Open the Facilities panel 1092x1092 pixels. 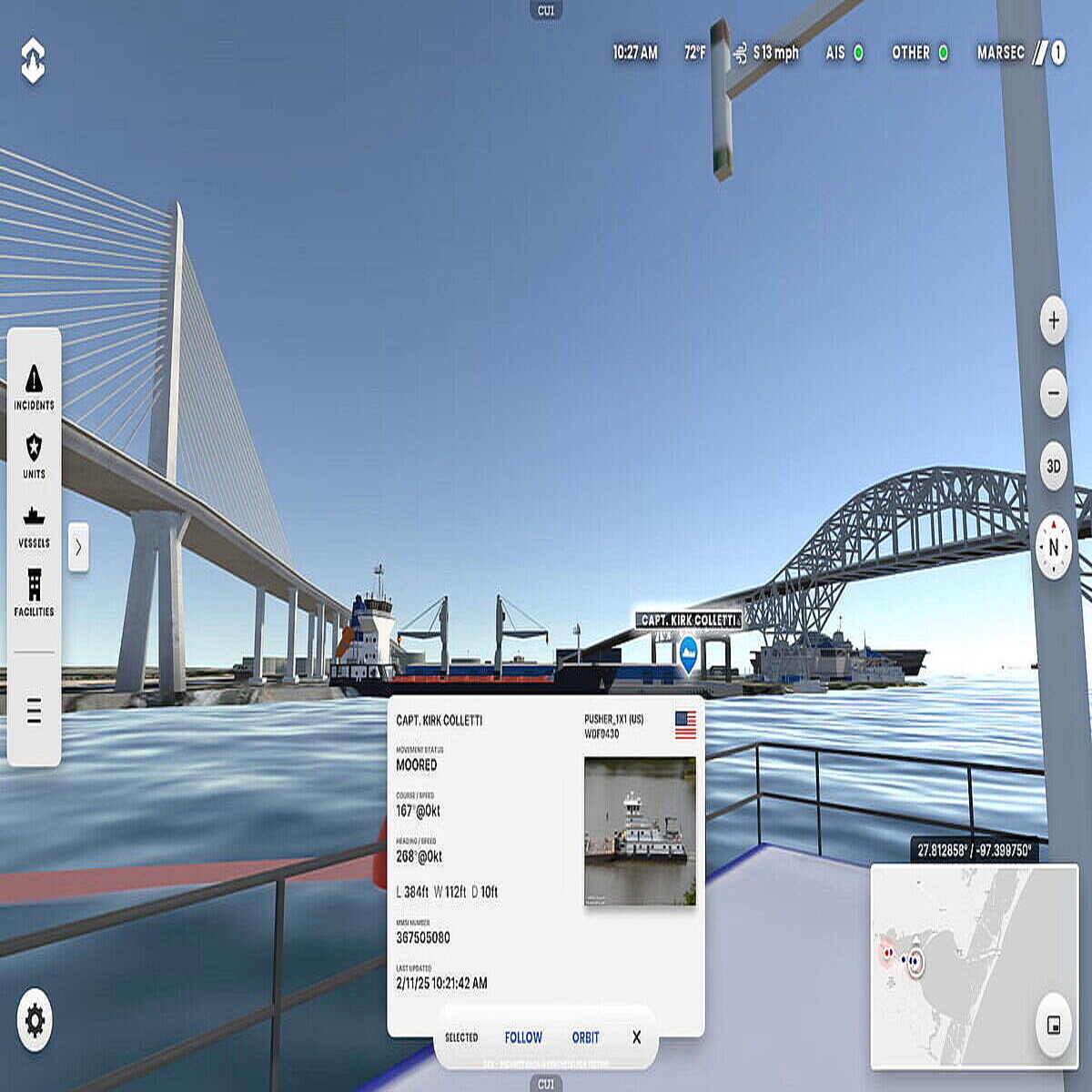34,592
